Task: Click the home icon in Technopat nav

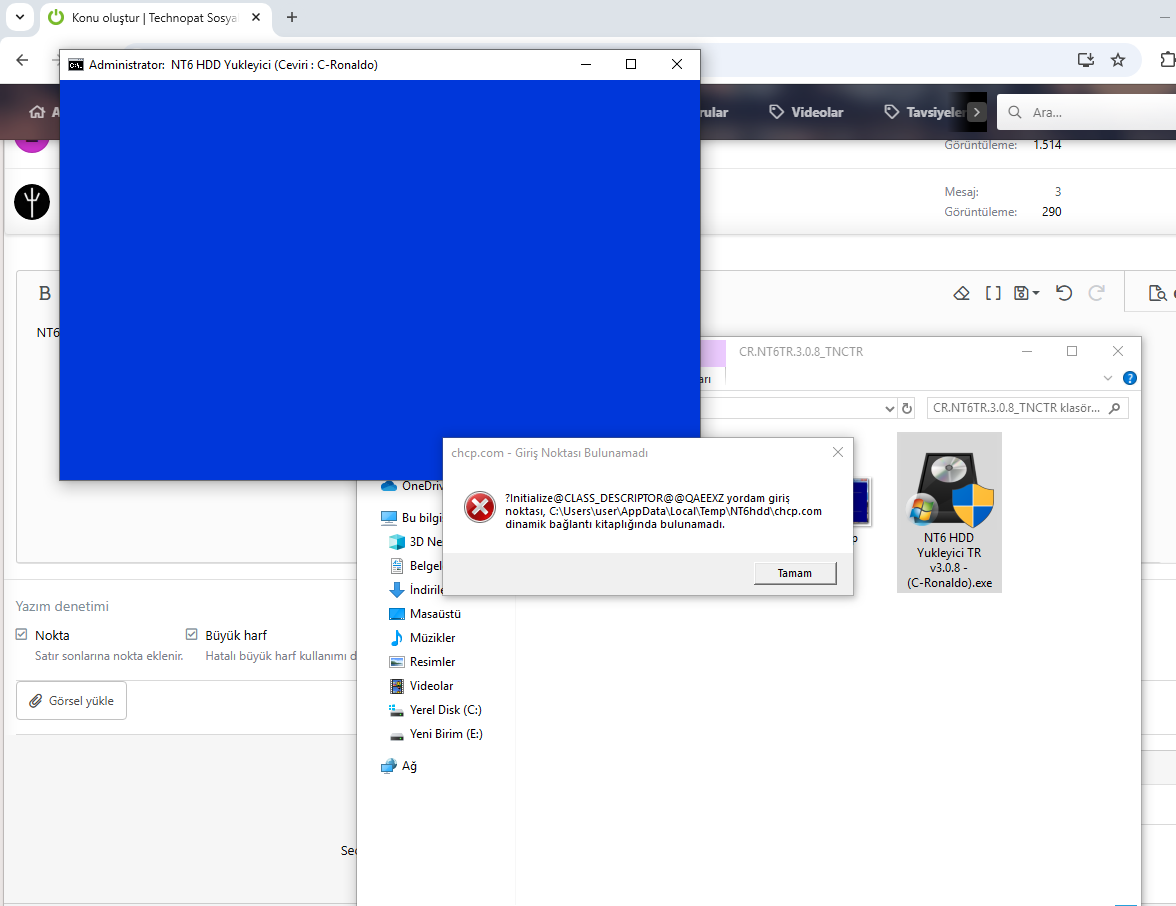Action: pos(37,112)
